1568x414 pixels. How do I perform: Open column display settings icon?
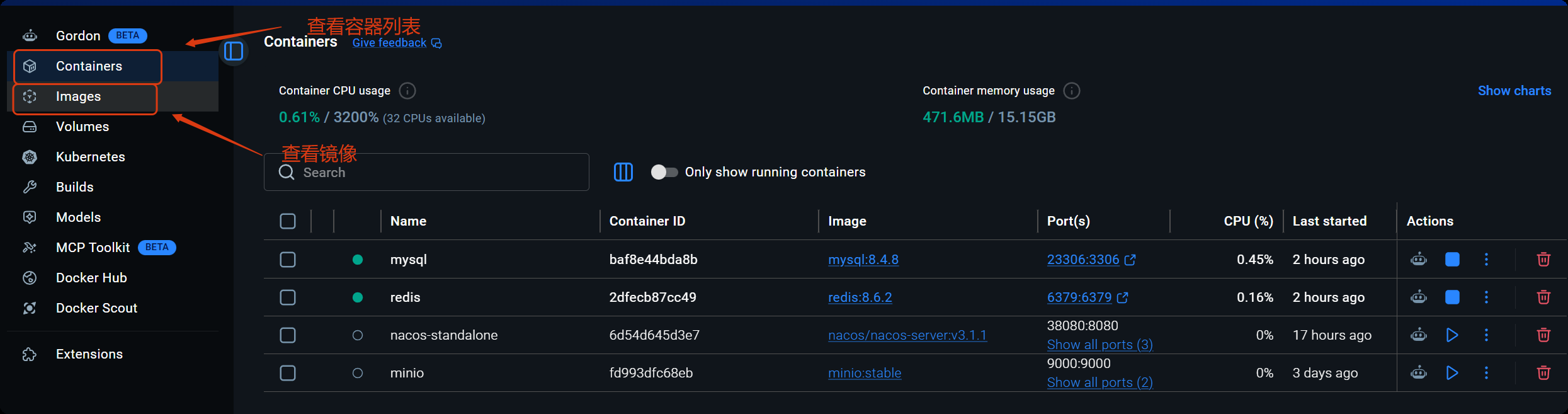point(623,172)
